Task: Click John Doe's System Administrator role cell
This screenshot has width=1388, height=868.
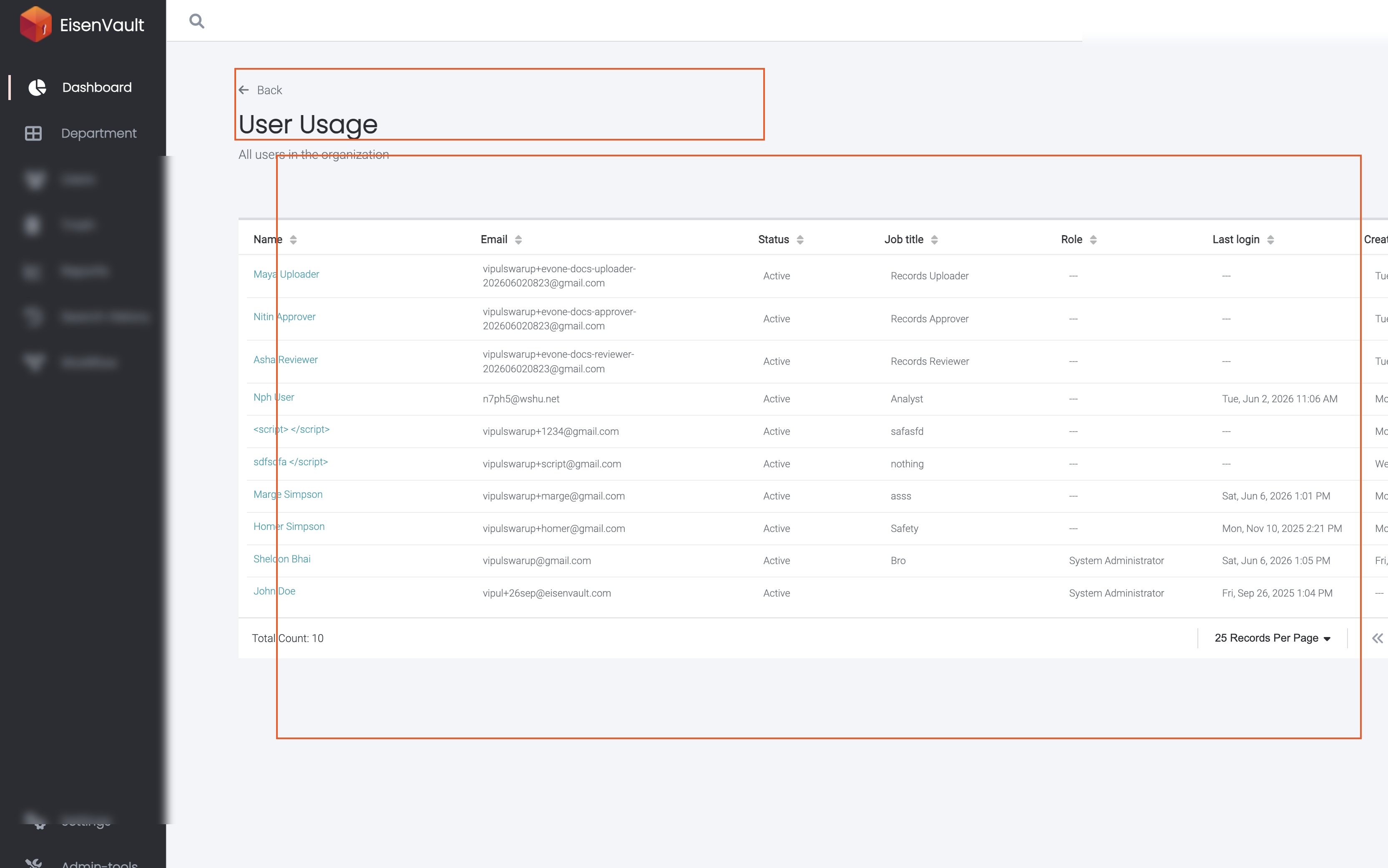Action: point(1116,594)
